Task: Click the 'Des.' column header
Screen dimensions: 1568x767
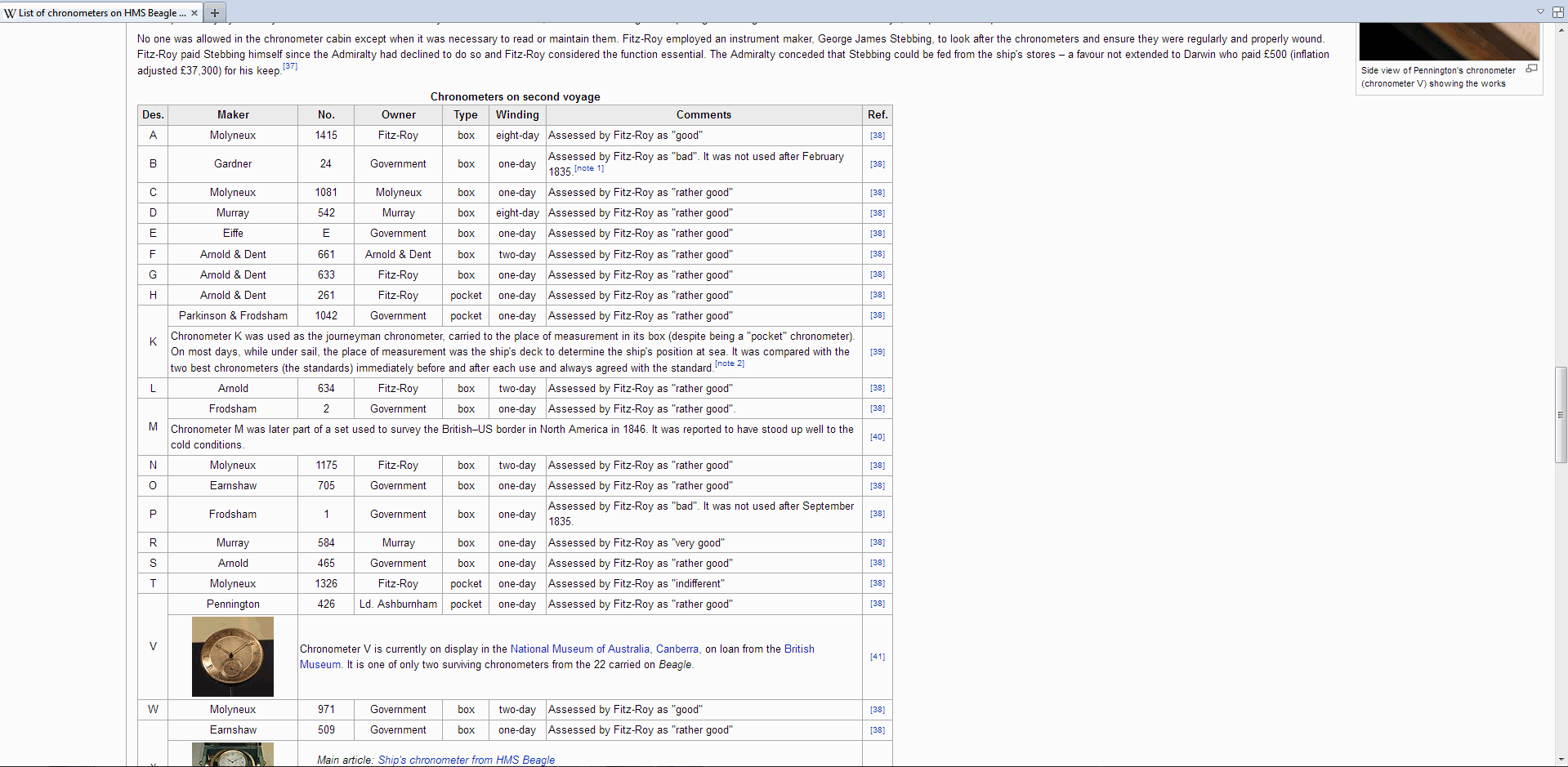Action: (x=153, y=115)
